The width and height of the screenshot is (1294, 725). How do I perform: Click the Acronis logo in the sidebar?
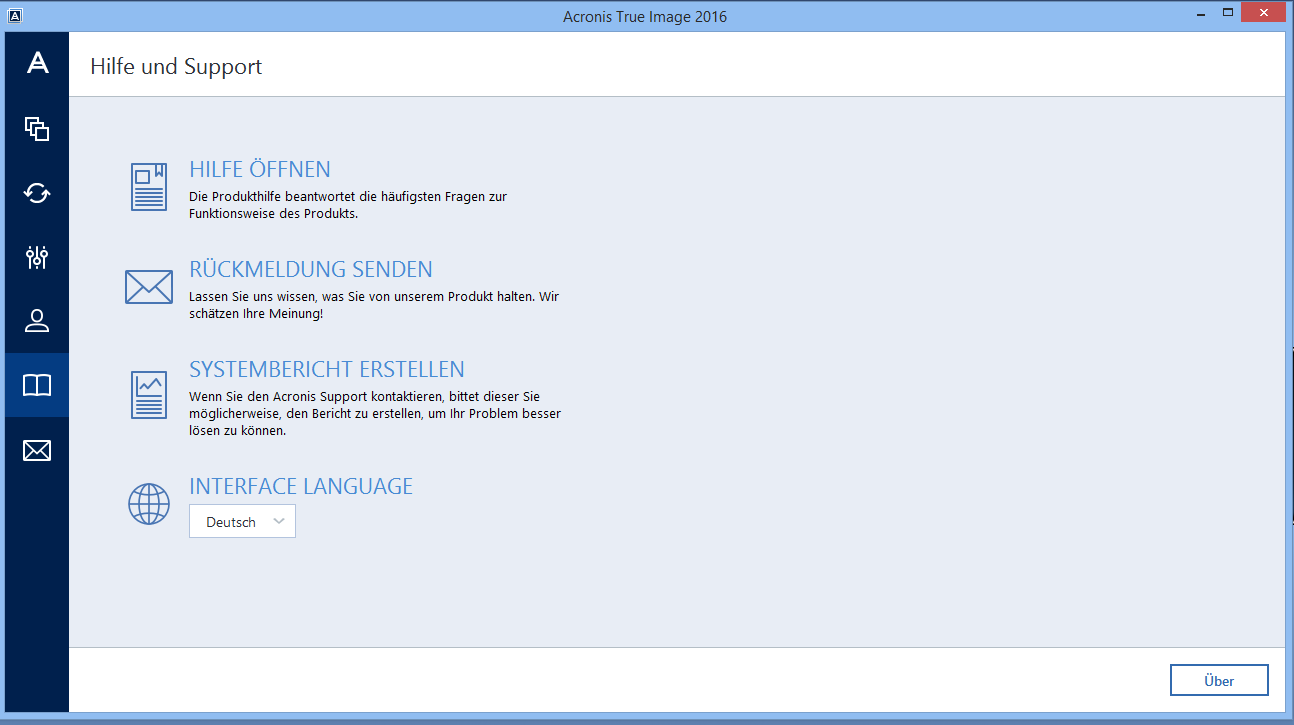[37, 63]
